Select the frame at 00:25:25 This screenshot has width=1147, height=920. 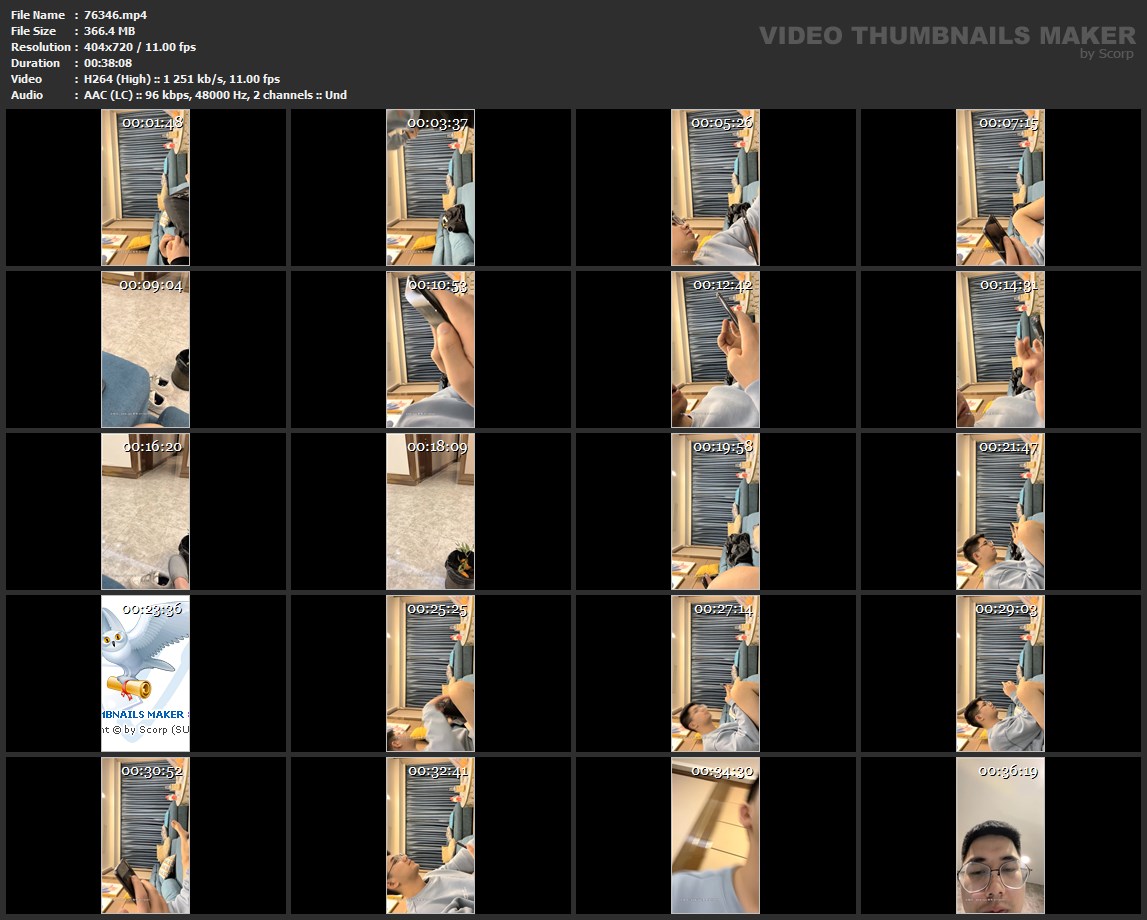point(430,673)
